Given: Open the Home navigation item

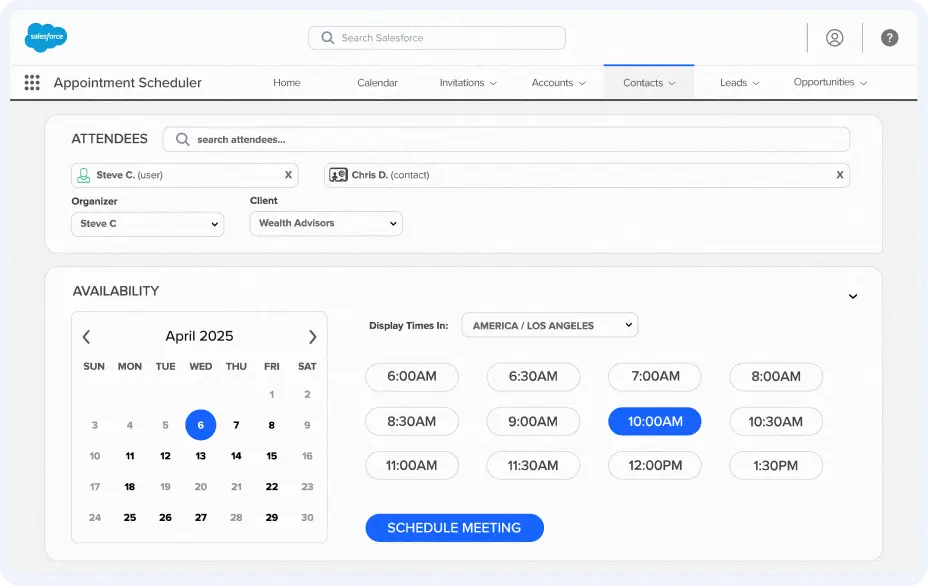Looking at the screenshot, I should click(287, 83).
